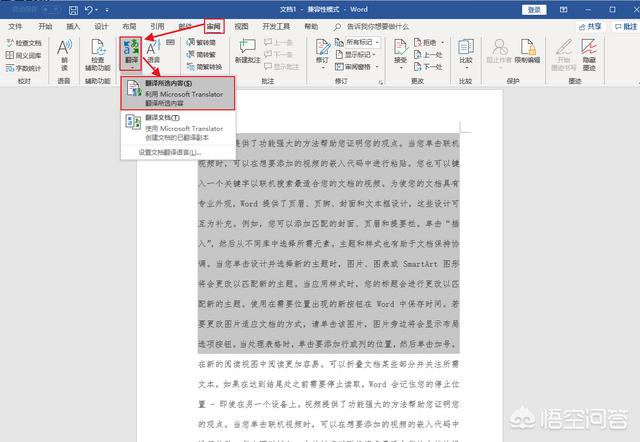Click 检查辅助功能 accessibility checker

click(x=98, y=55)
